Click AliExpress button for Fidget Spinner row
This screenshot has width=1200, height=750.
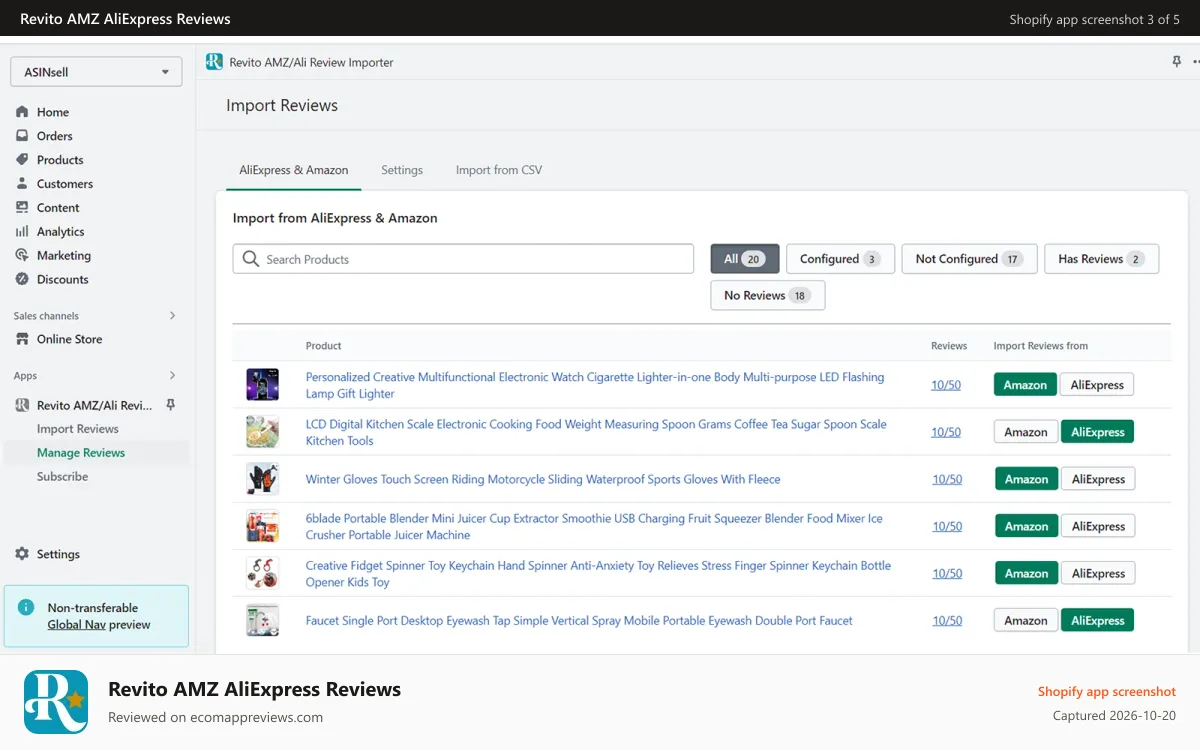click(x=1098, y=573)
